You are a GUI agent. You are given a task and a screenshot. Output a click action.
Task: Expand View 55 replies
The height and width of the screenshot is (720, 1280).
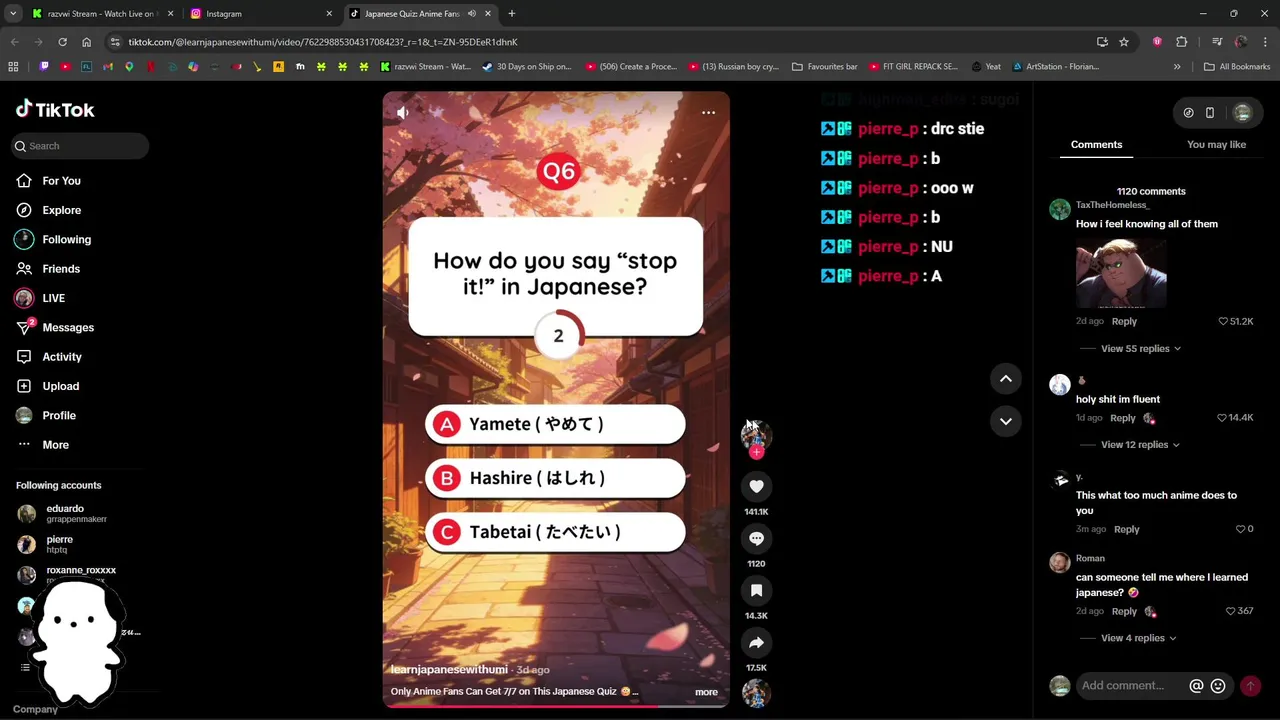(1140, 349)
